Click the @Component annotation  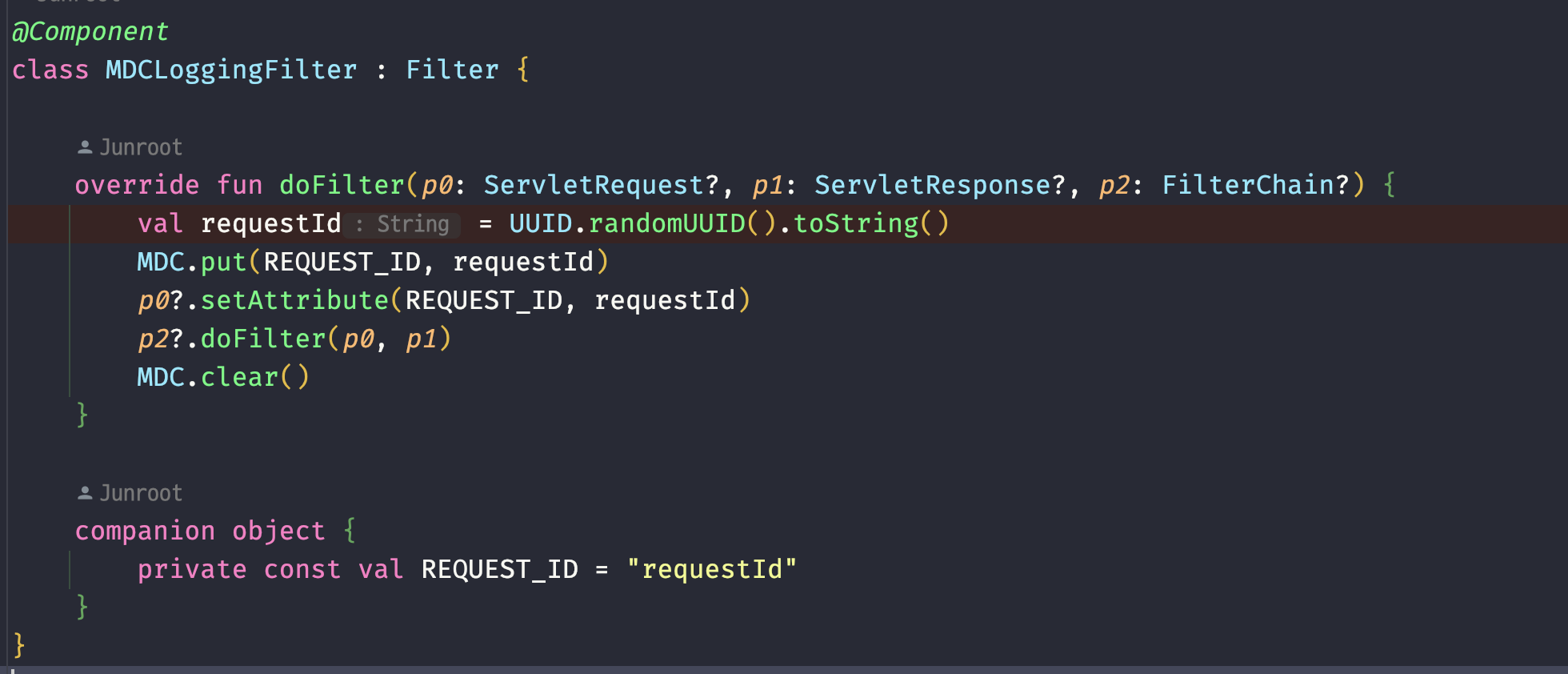90,31
